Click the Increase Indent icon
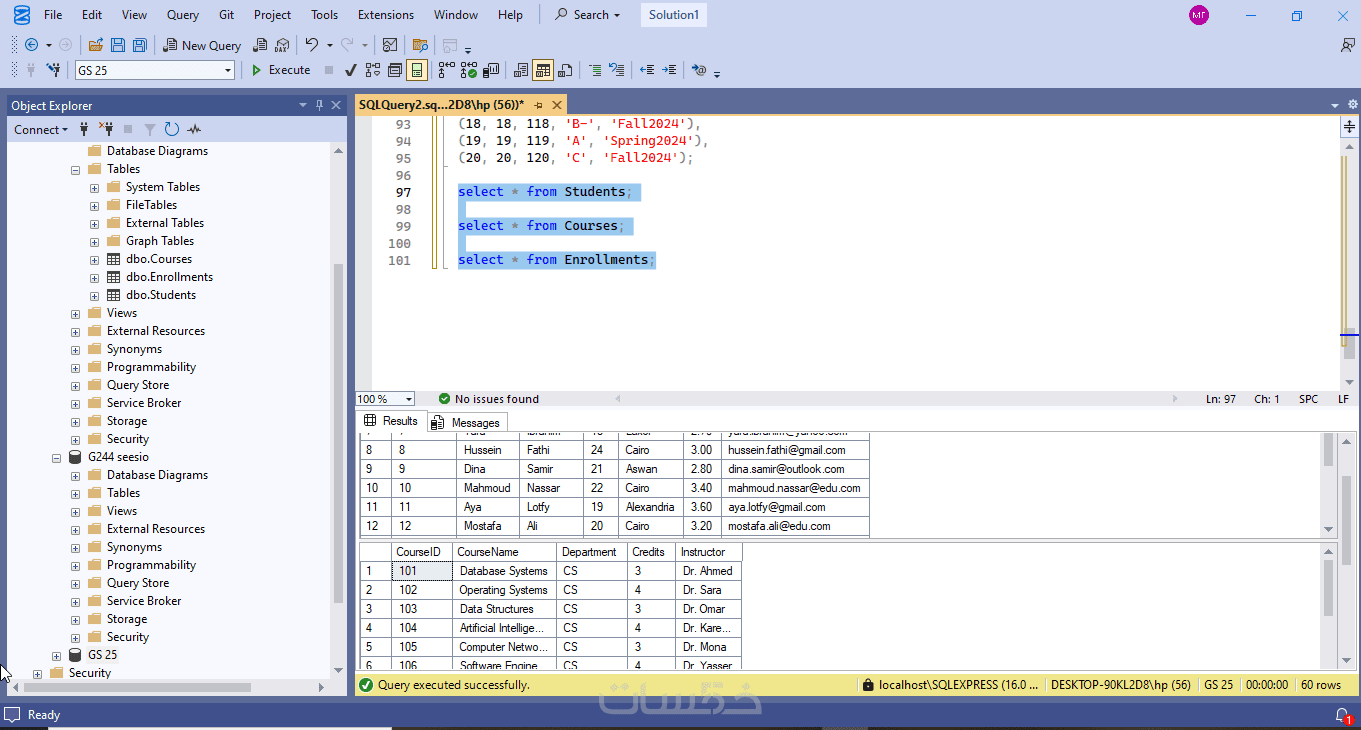1361x730 pixels. click(x=669, y=70)
